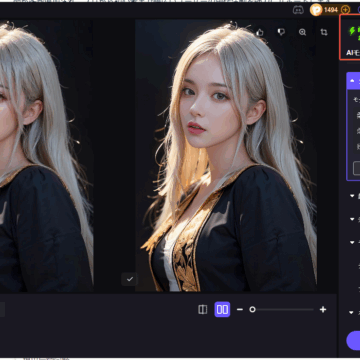The image size is (360, 360).
Task: Zoom out with the minus icon
Action: (240, 309)
